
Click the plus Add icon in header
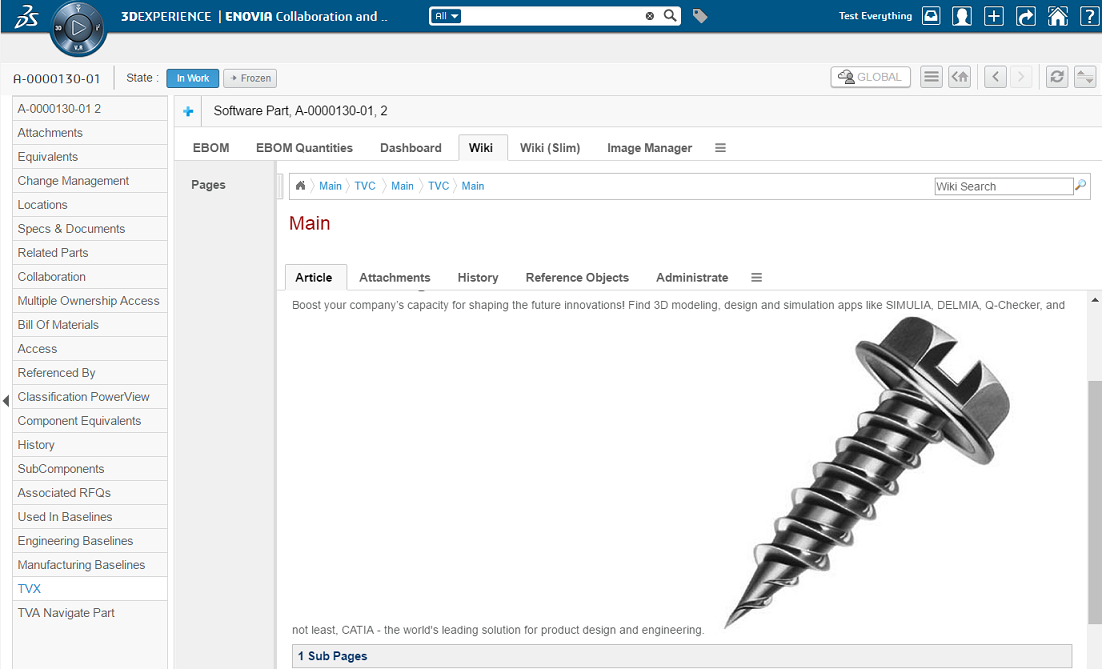click(993, 16)
